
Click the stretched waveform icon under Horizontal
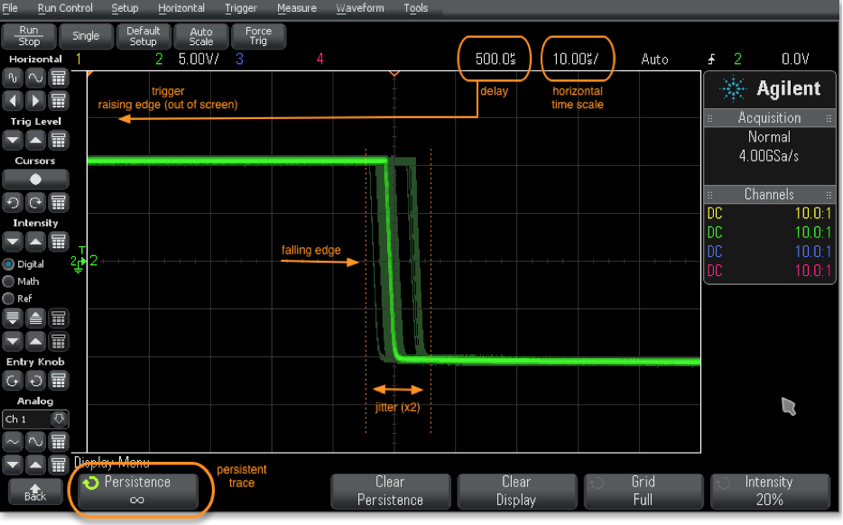click(x=35, y=78)
